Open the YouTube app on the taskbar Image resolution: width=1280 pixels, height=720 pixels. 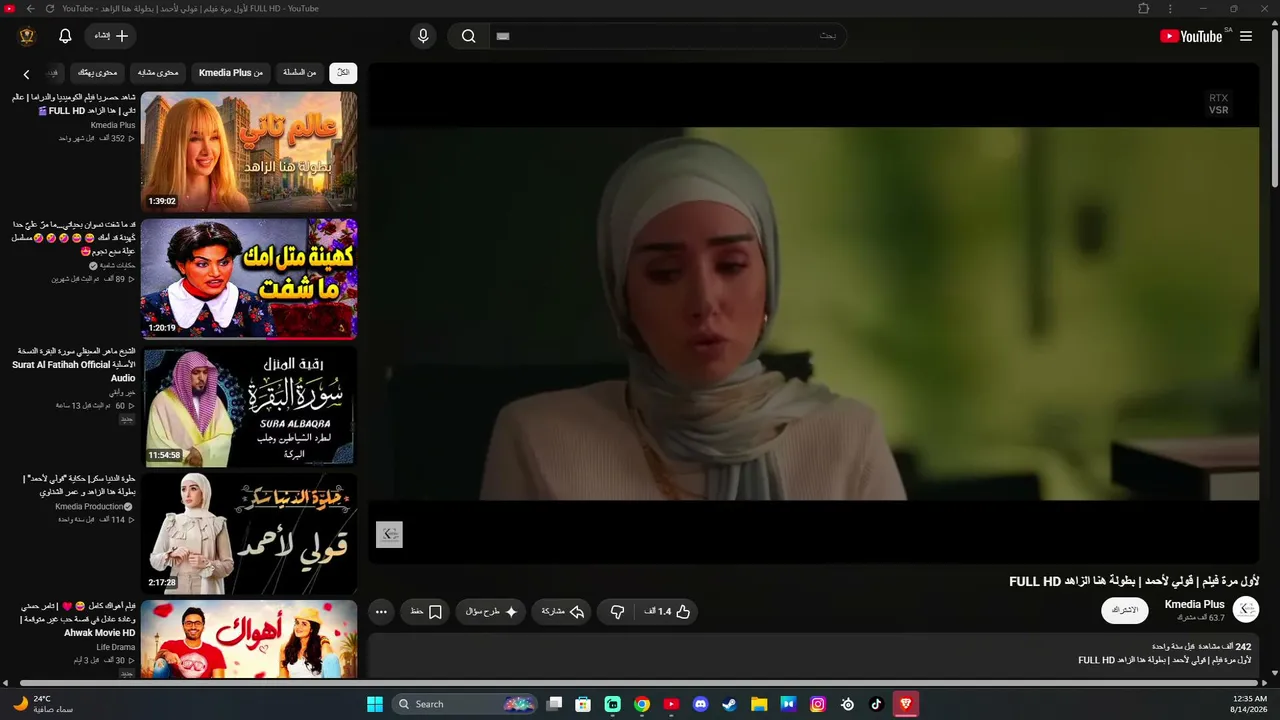[x=671, y=704]
